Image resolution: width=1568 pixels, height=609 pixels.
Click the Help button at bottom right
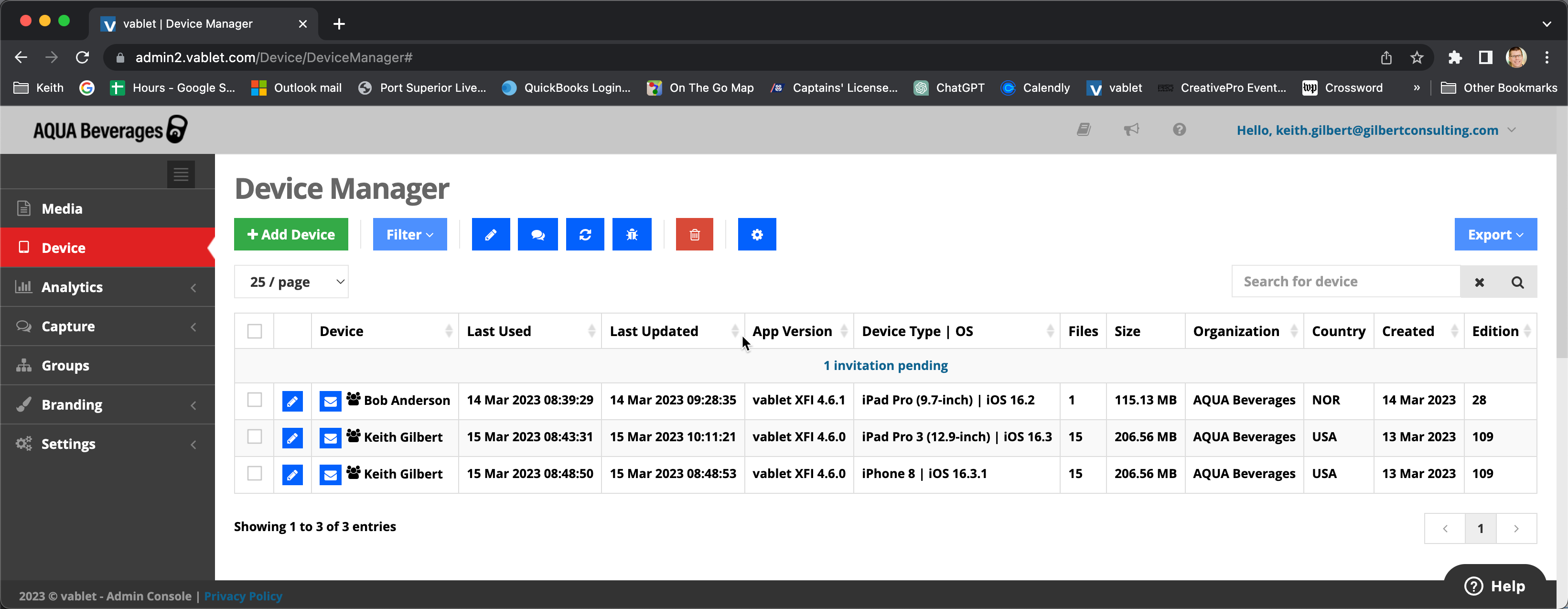click(x=1495, y=586)
